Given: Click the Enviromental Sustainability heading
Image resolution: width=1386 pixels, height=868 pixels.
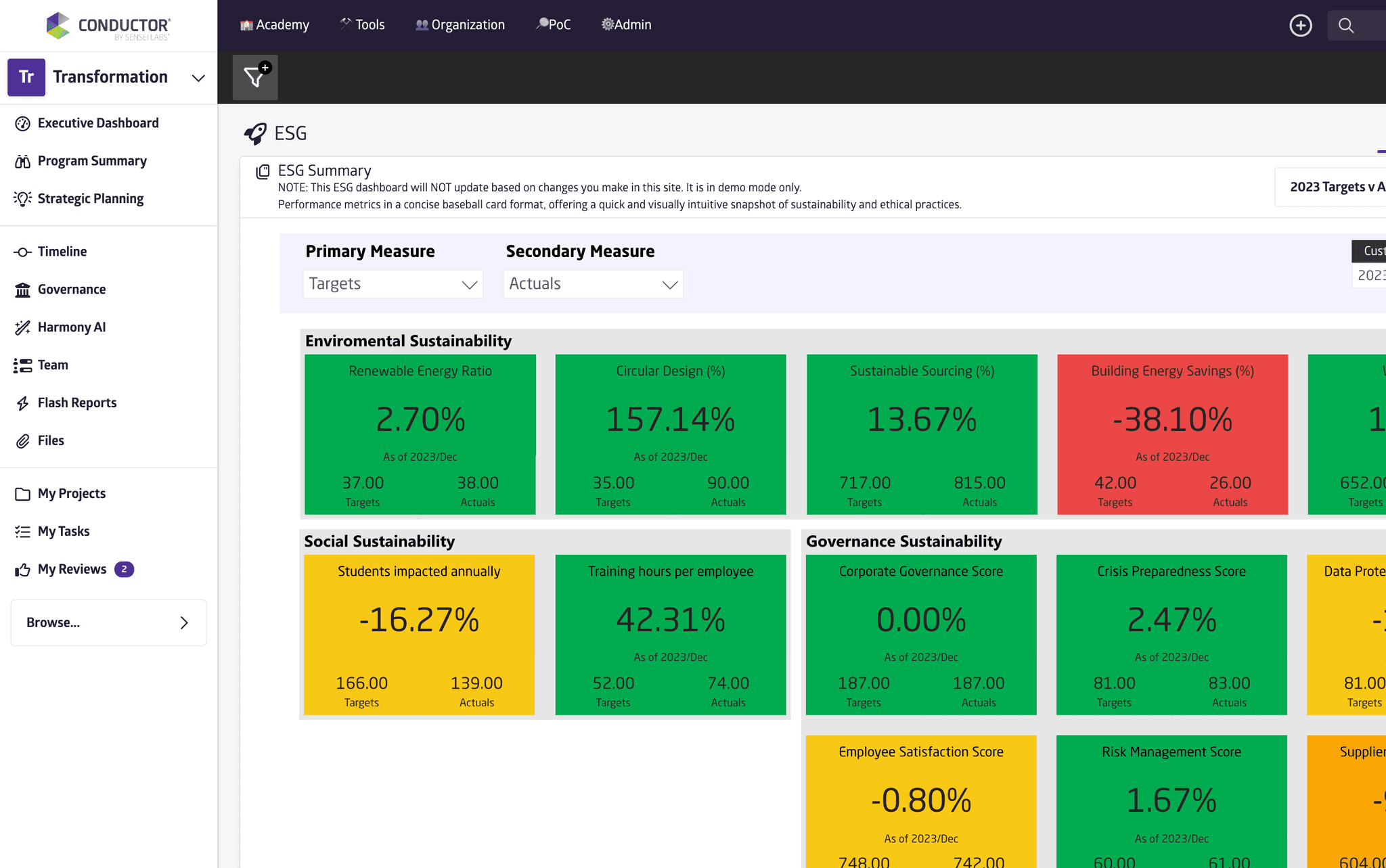Looking at the screenshot, I should pyautogui.click(x=408, y=341).
